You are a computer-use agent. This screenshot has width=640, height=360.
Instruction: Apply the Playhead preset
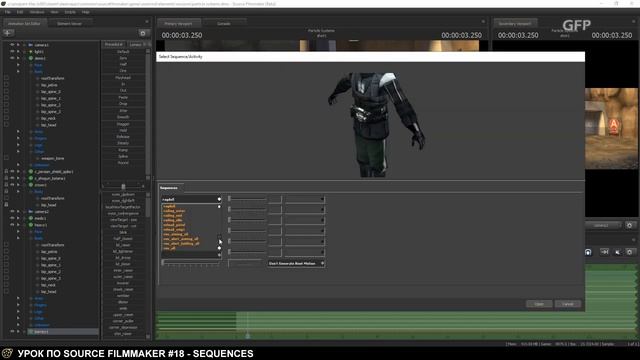123,78
